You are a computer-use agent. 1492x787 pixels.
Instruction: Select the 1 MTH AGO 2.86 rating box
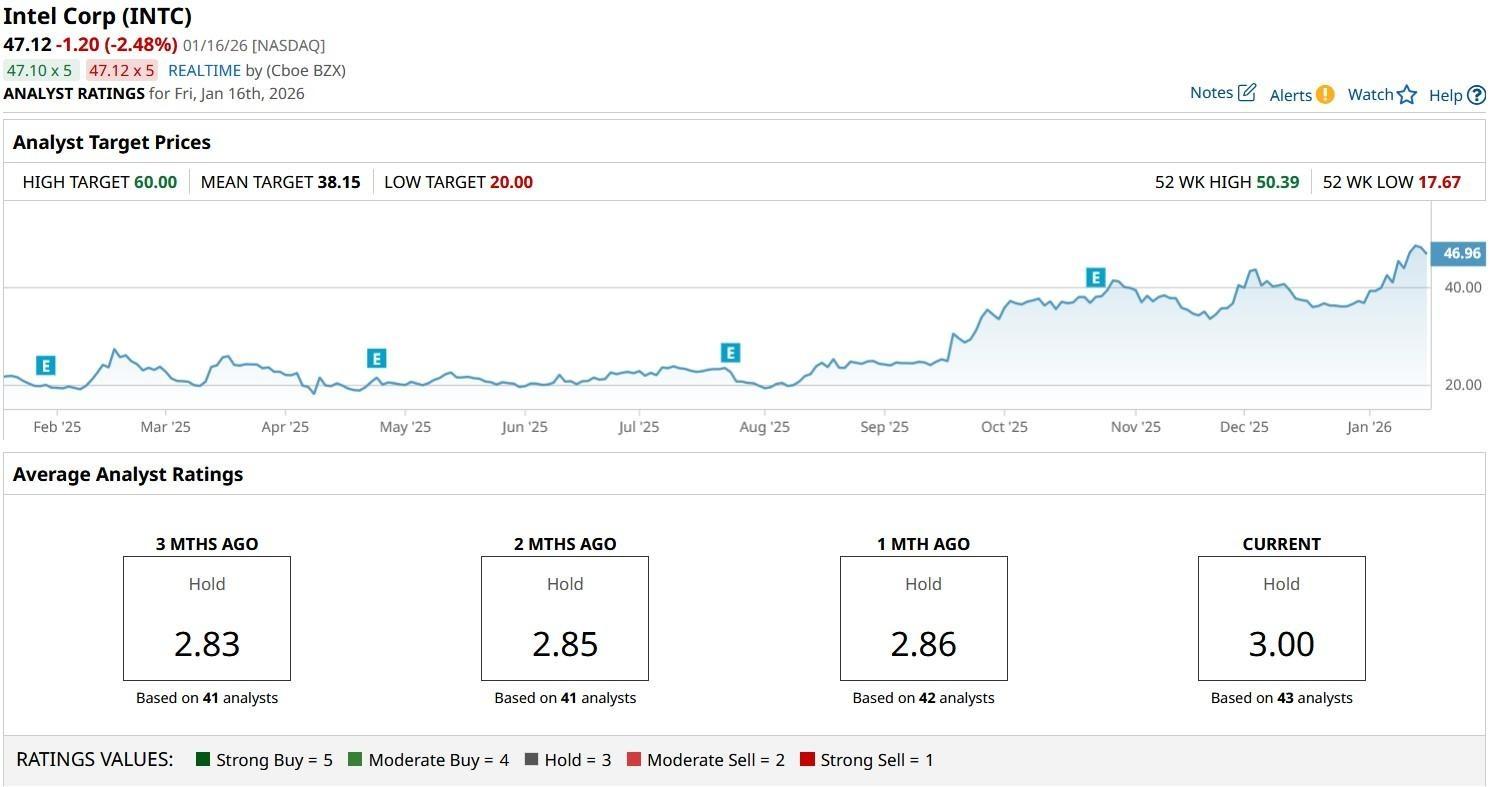click(923, 618)
